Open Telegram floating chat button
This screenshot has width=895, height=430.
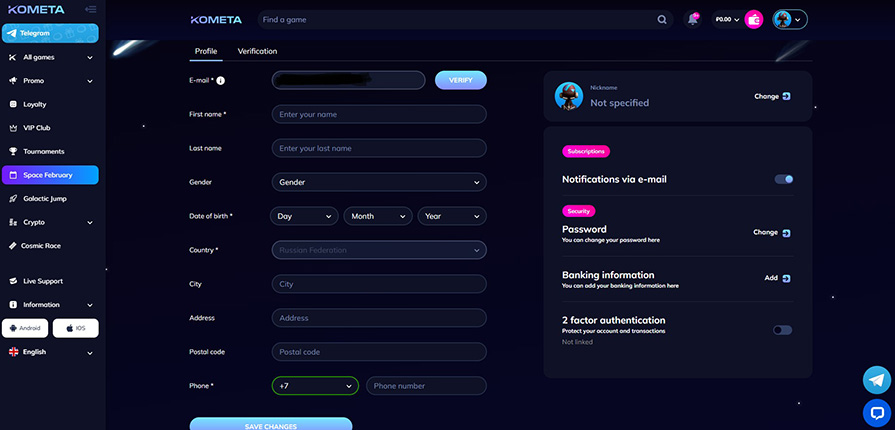click(x=876, y=380)
